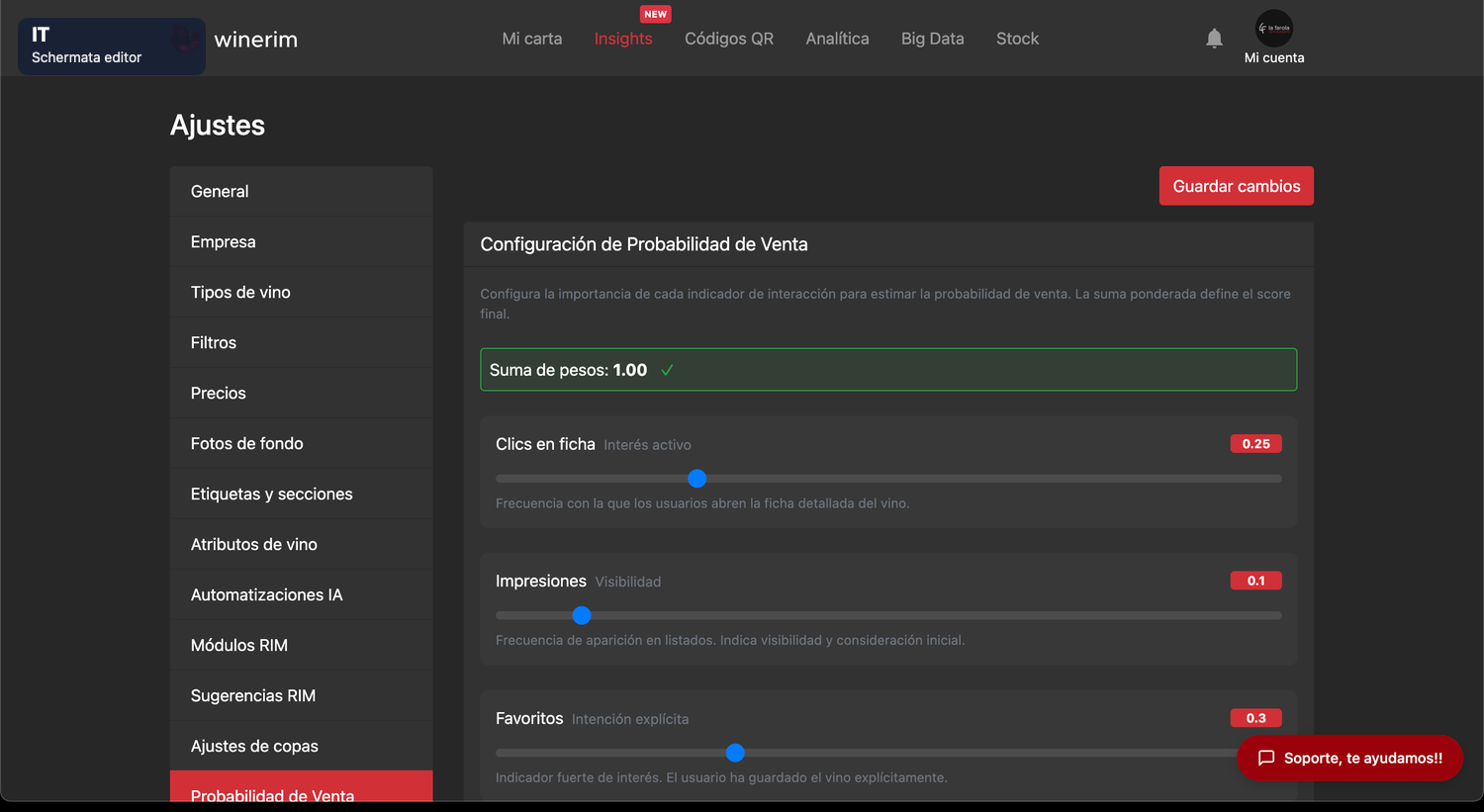Open Precios settings
This screenshot has height=812, width=1484.
(x=301, y=393)
